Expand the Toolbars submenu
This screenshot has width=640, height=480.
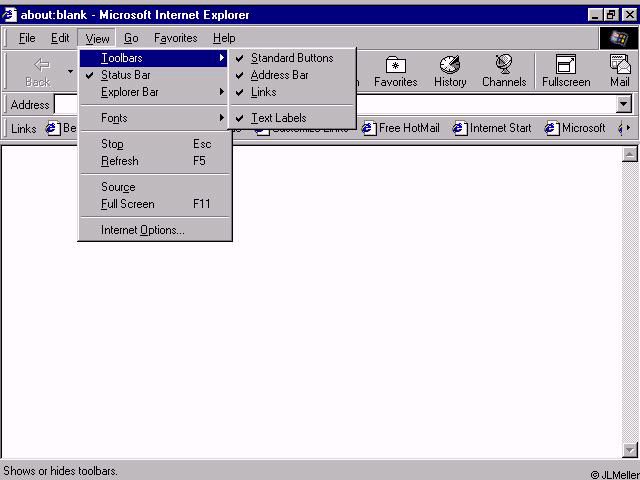pos(154,58)
